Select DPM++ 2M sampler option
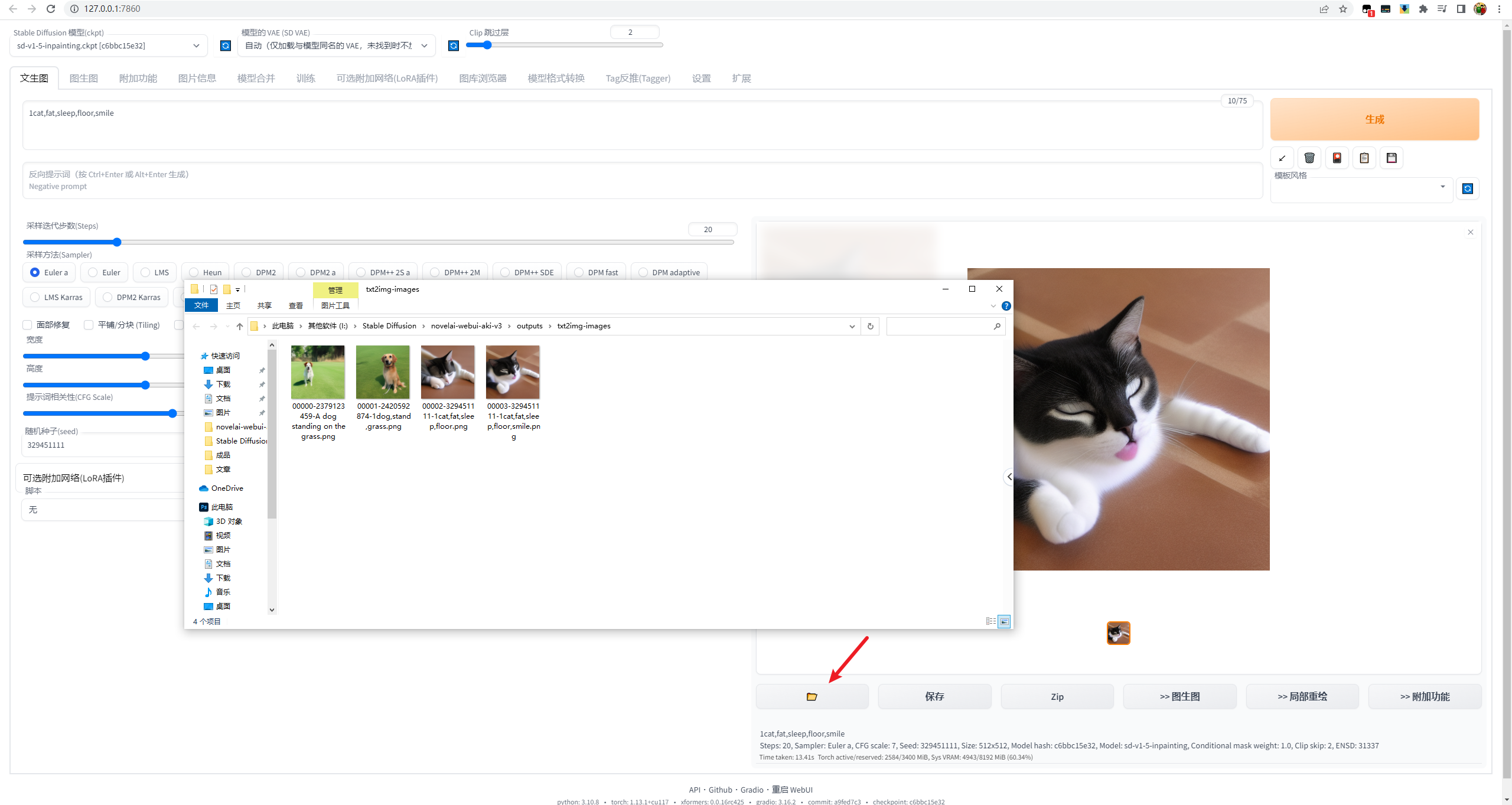The width and height of the screenshot is (1512, 805). (x=435, y=272)
